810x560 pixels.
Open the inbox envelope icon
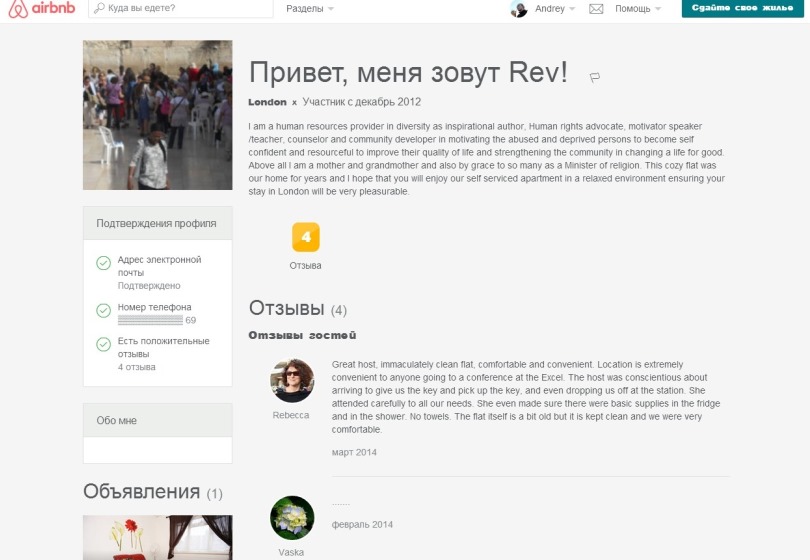point(596,9)
